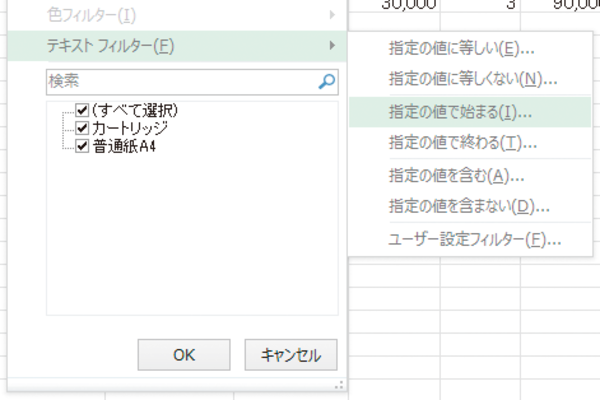Open ユーザー設定フィルター(F) dialog

(x=470, y=240)
